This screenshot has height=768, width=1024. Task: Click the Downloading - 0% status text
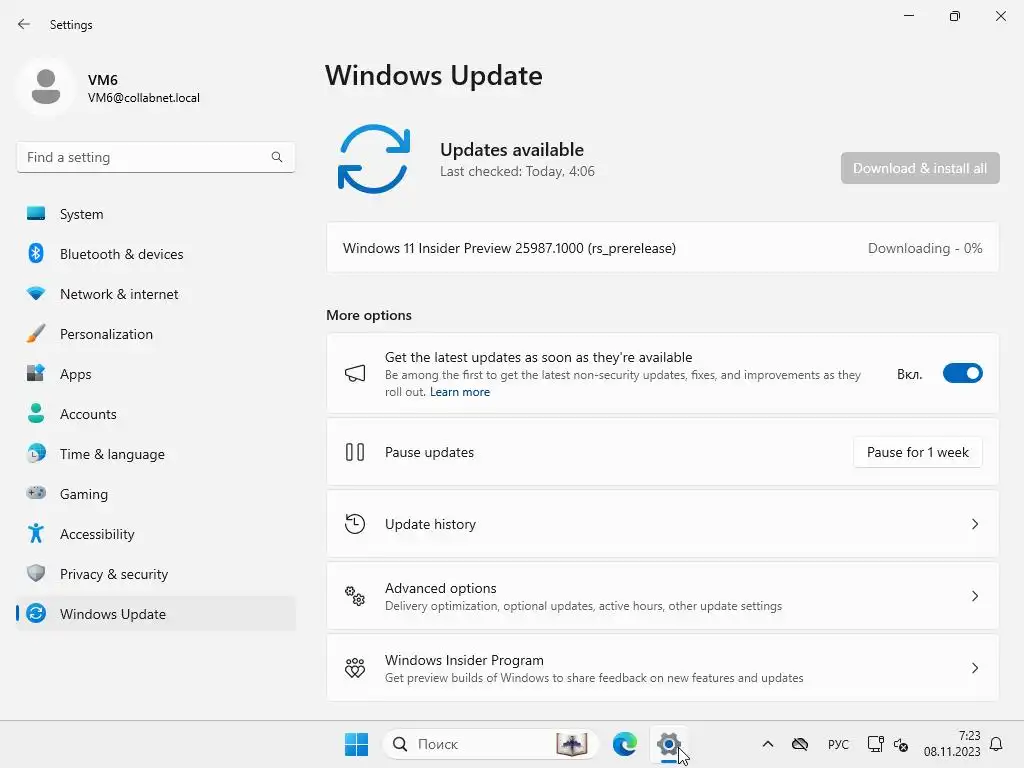click(x=925, y=248)
